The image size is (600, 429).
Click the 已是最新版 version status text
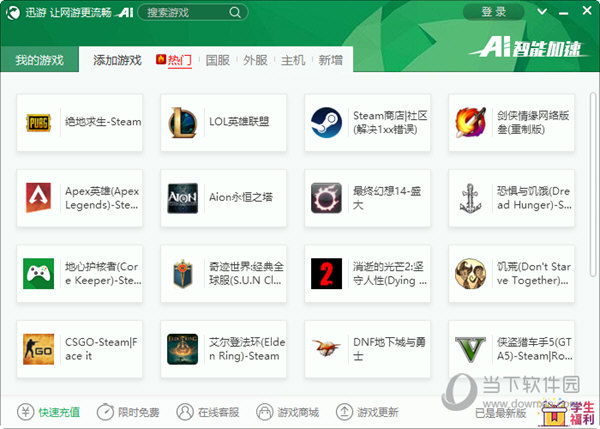tap(501, 413)
